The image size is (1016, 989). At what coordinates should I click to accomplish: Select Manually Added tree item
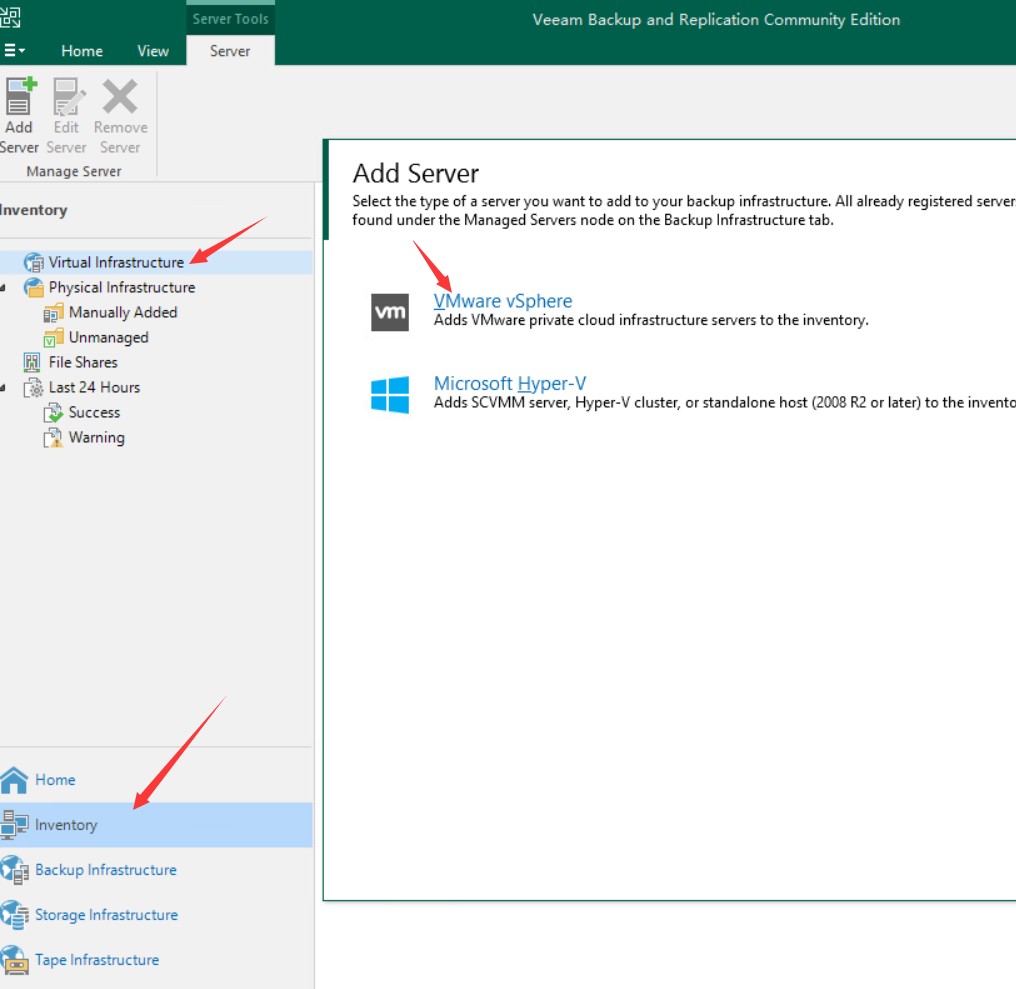click(x=123, y=312)
